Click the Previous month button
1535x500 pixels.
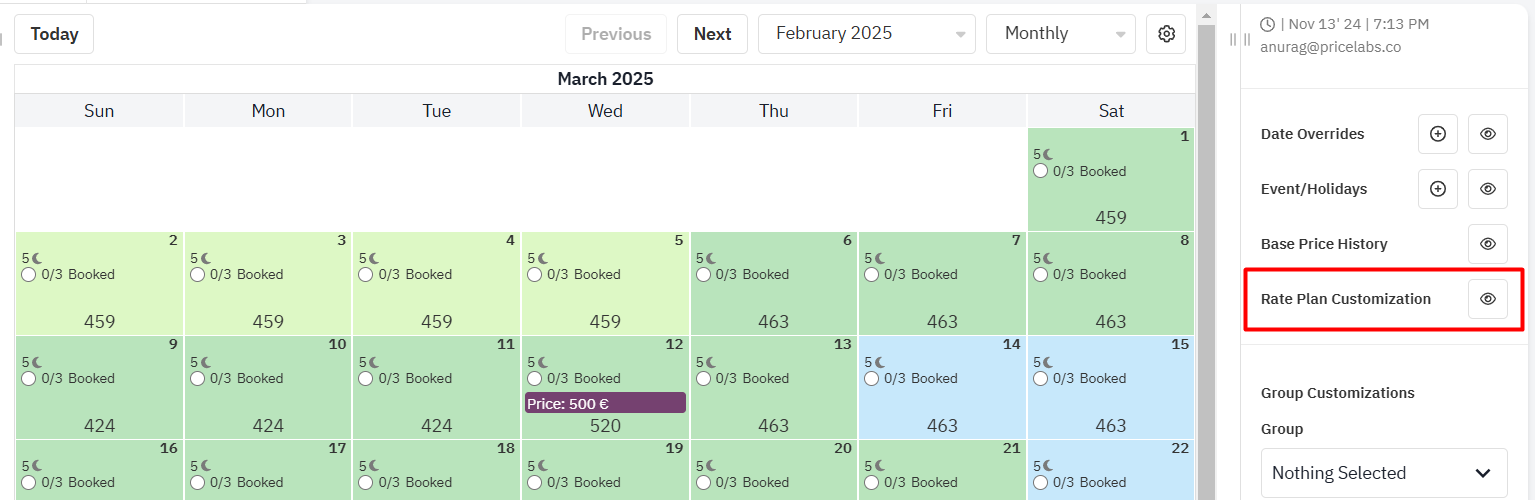click(616, 34)
